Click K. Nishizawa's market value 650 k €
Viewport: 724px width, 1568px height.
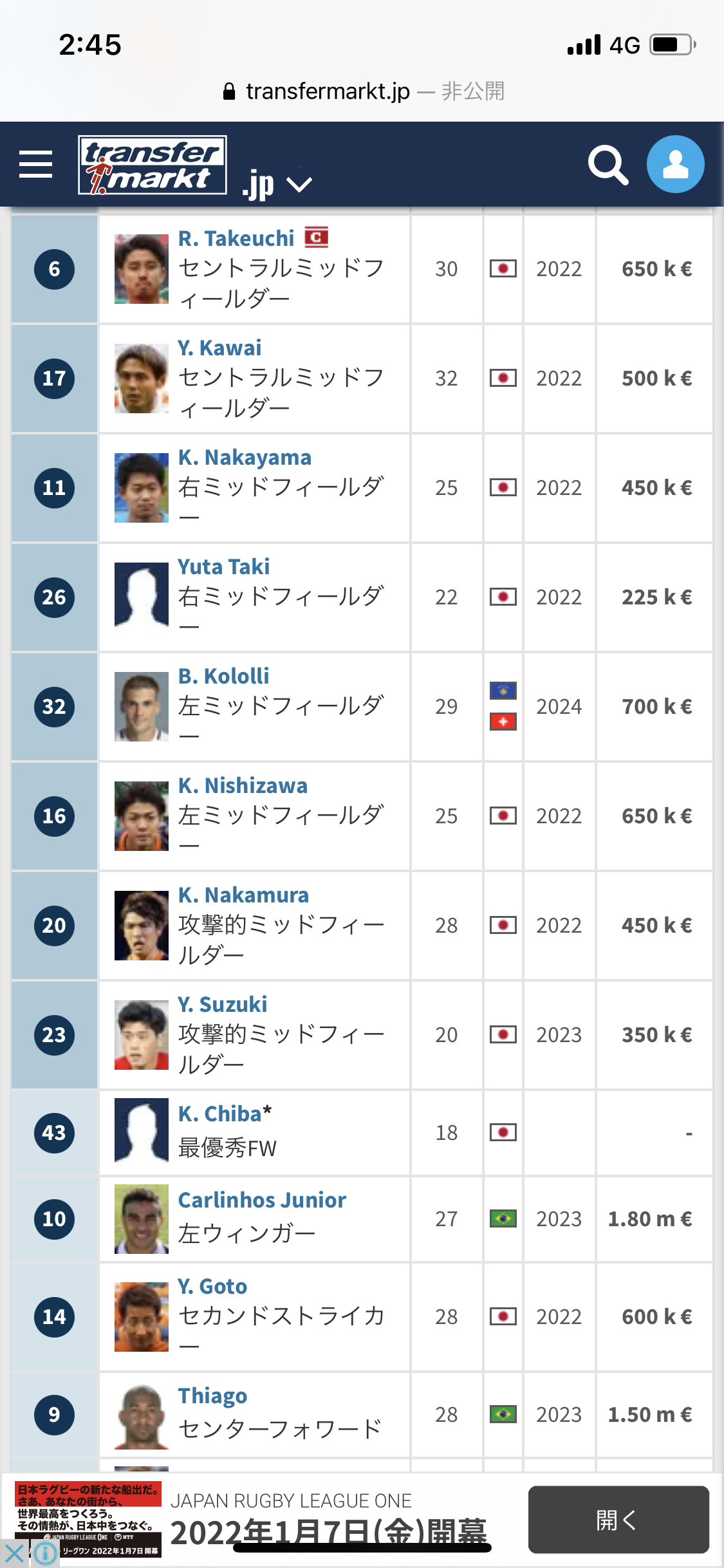656,816
